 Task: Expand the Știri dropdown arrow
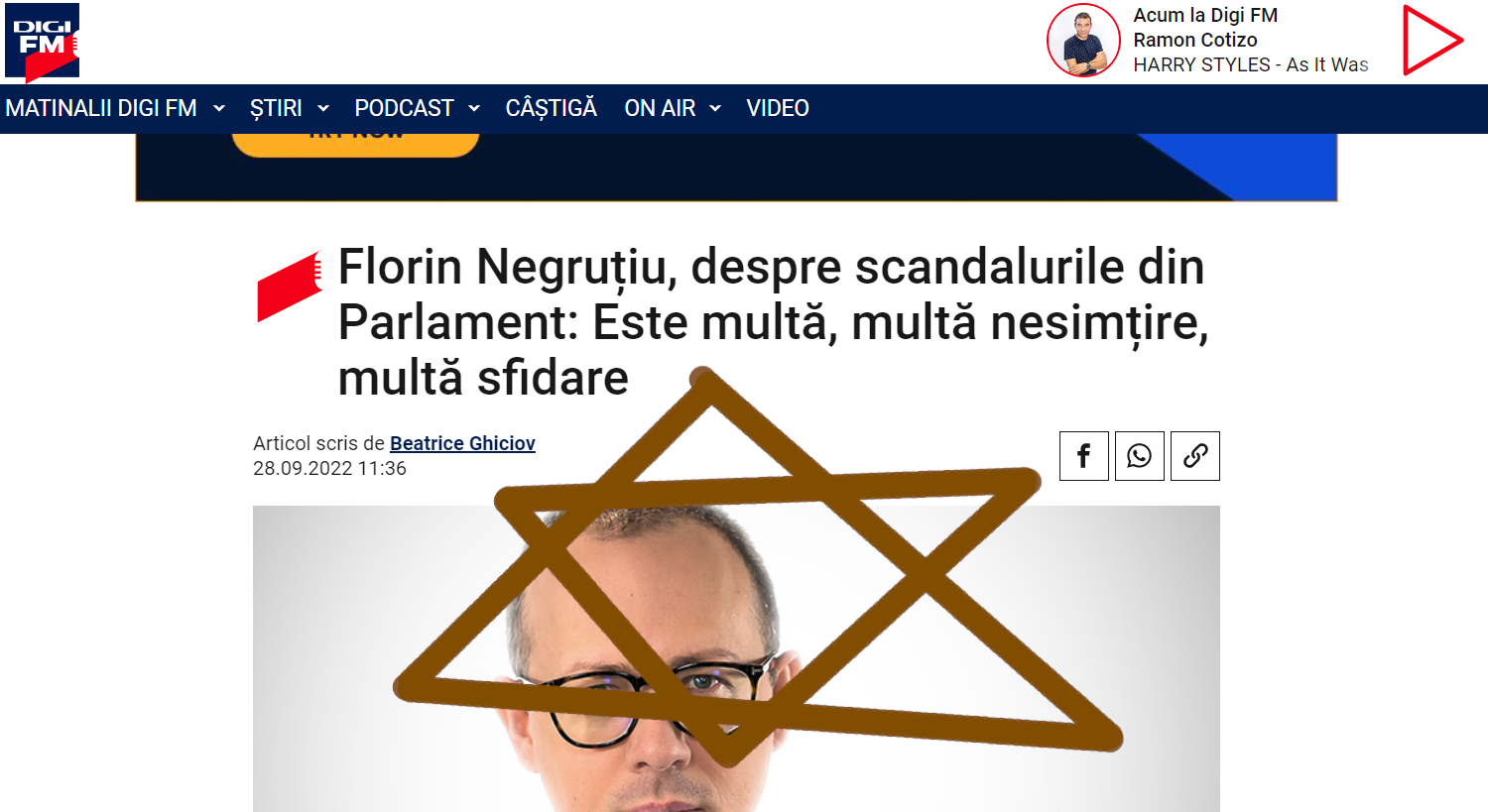click(x=323, y=108)
